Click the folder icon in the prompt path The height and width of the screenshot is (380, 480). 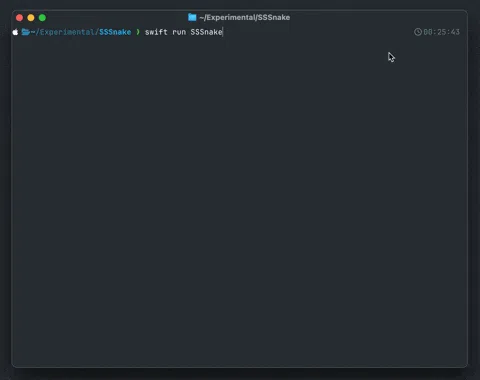pyautogui.click(x=26, y=32)
